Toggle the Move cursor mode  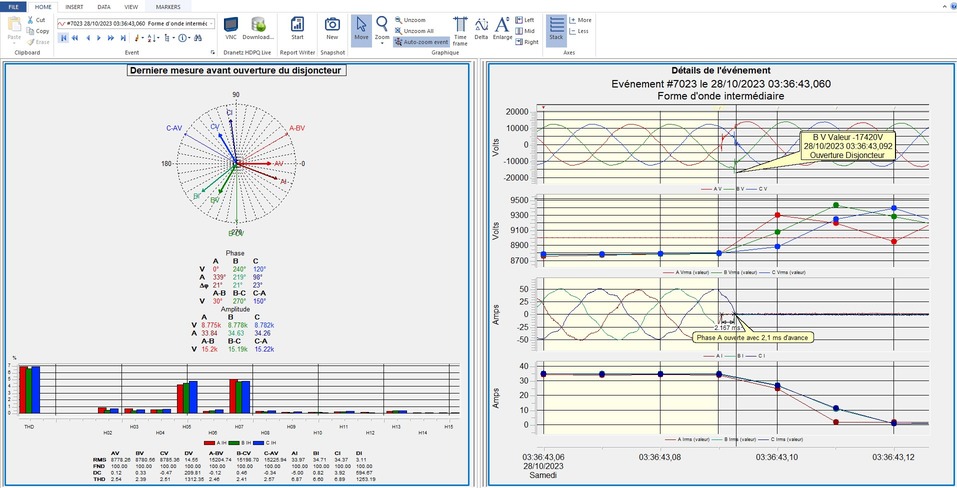[360, 29]
